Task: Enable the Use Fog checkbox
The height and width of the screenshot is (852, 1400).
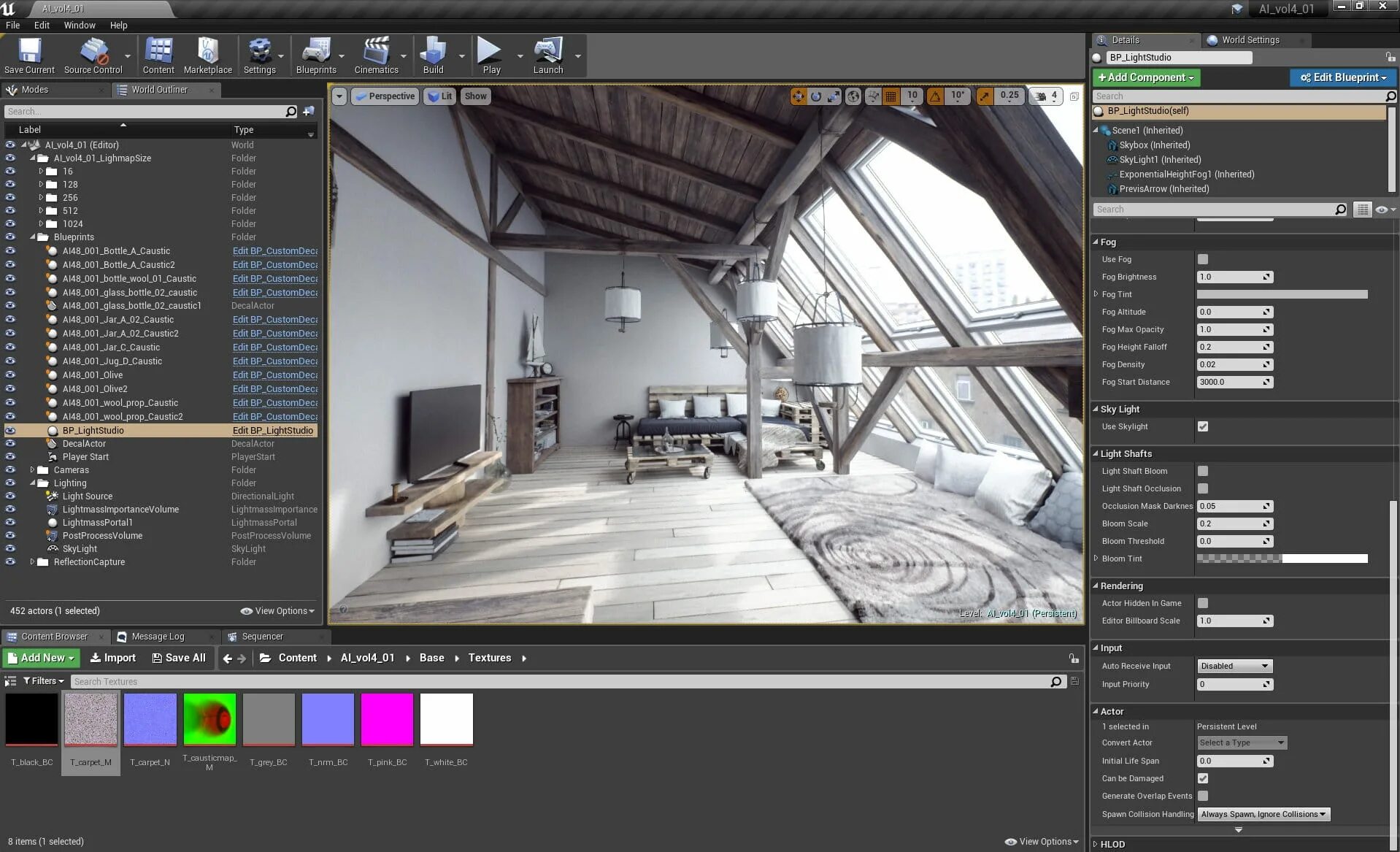Action: [x=1201, y=259]
